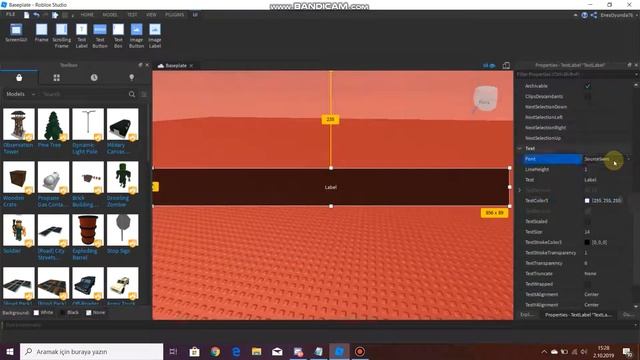Open Toolbox search filter options icon
The height and width of the screenshot is (360, 640).
tap(144, 94)
